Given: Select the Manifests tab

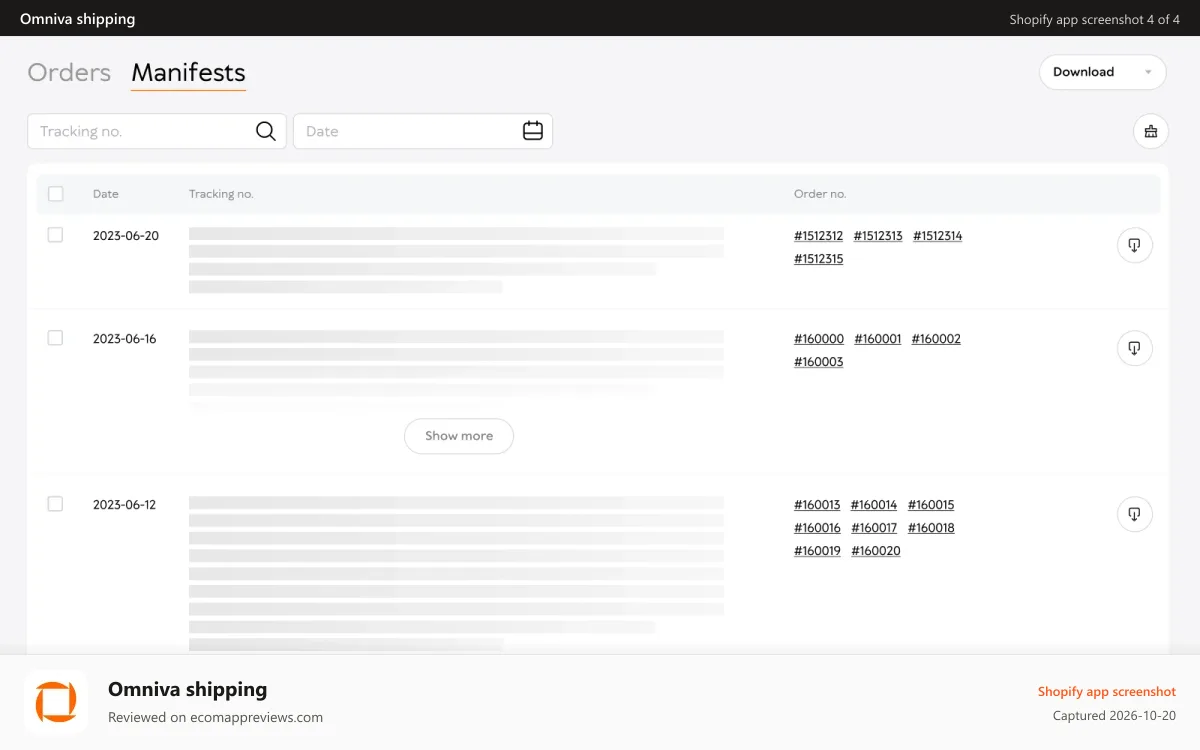Looking at the screenshot, I should (188, 72).
